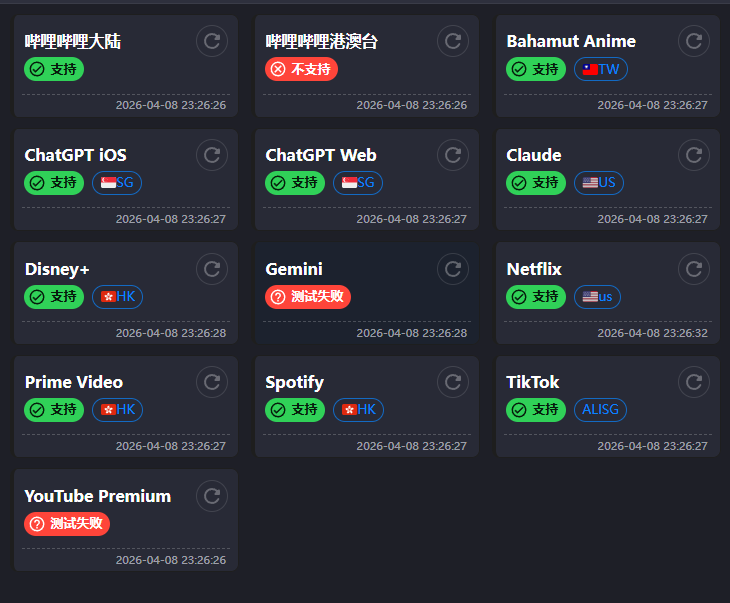730x603 pixels.
Task: Refresh the 哔哩哔哩港澳台 test result
Action: pos(452,41)
